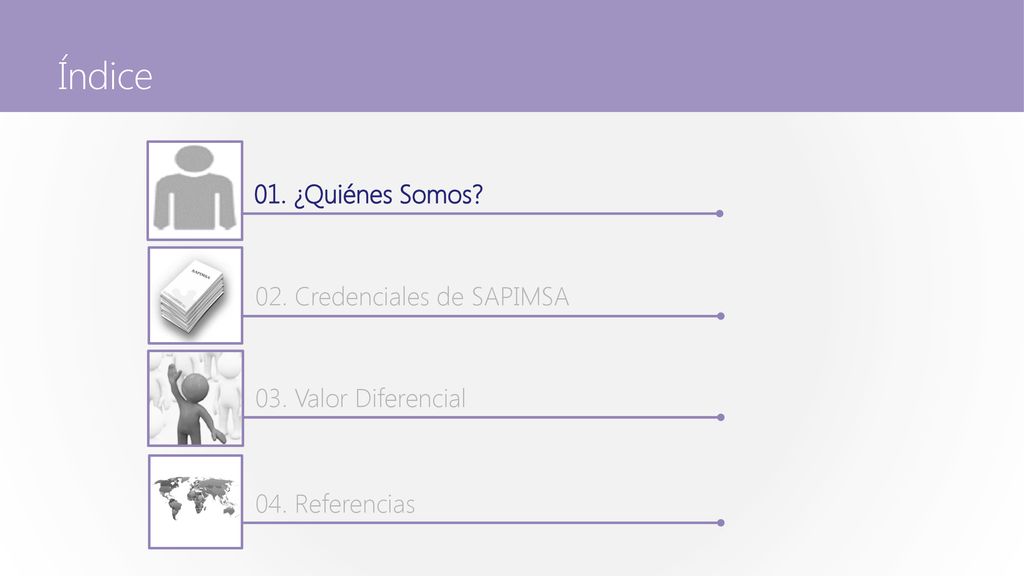Open the world map icon

195,502
